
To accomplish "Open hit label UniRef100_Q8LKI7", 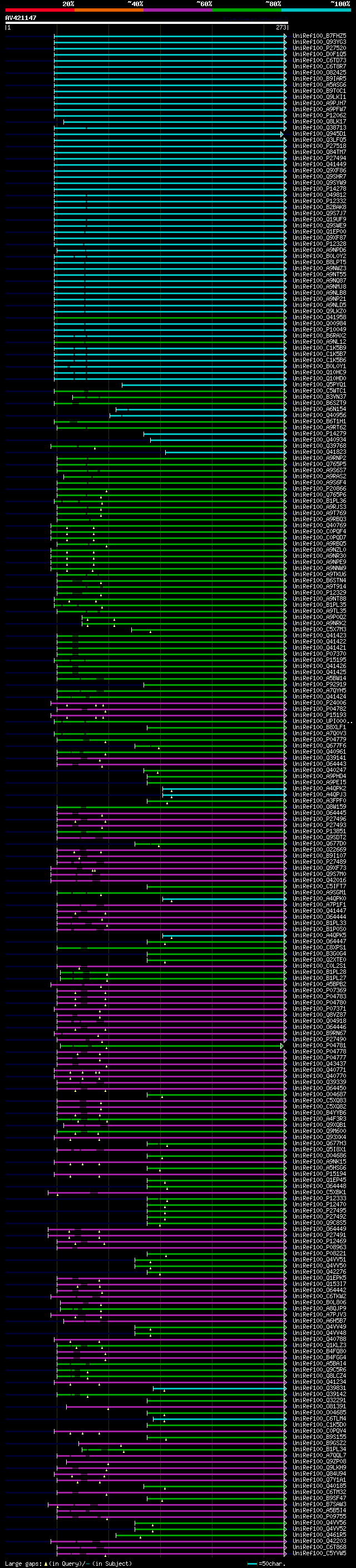I will click(x=319, y=121).
